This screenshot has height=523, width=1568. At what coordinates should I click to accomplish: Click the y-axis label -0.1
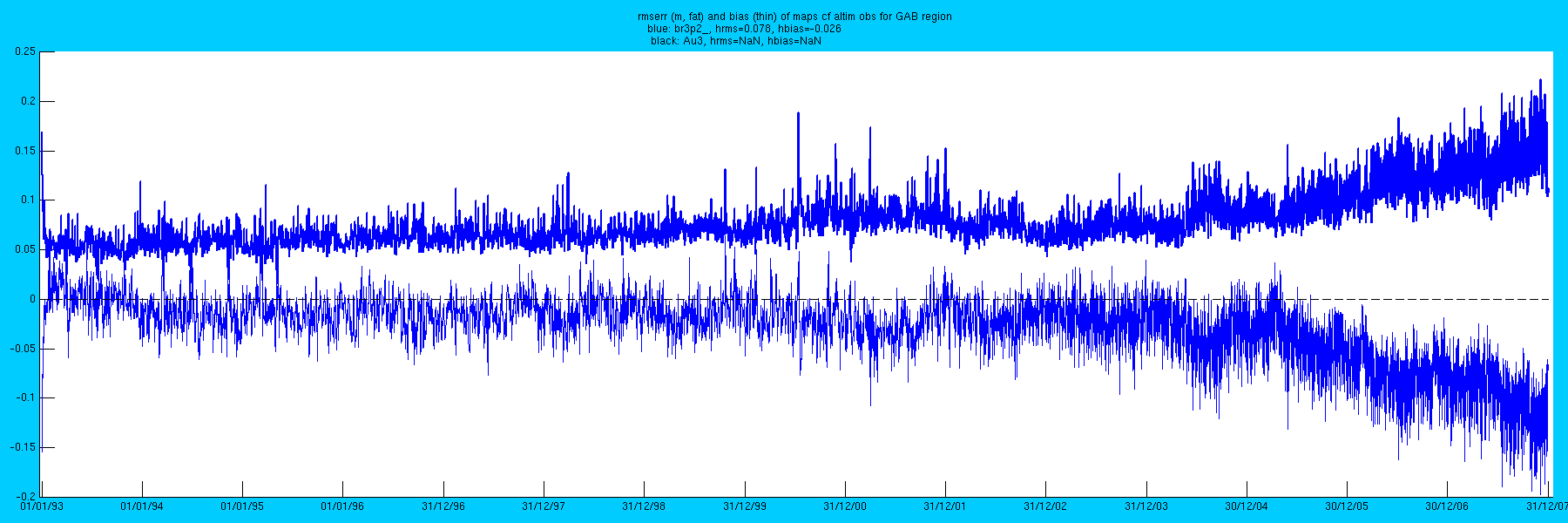point(26,397)
